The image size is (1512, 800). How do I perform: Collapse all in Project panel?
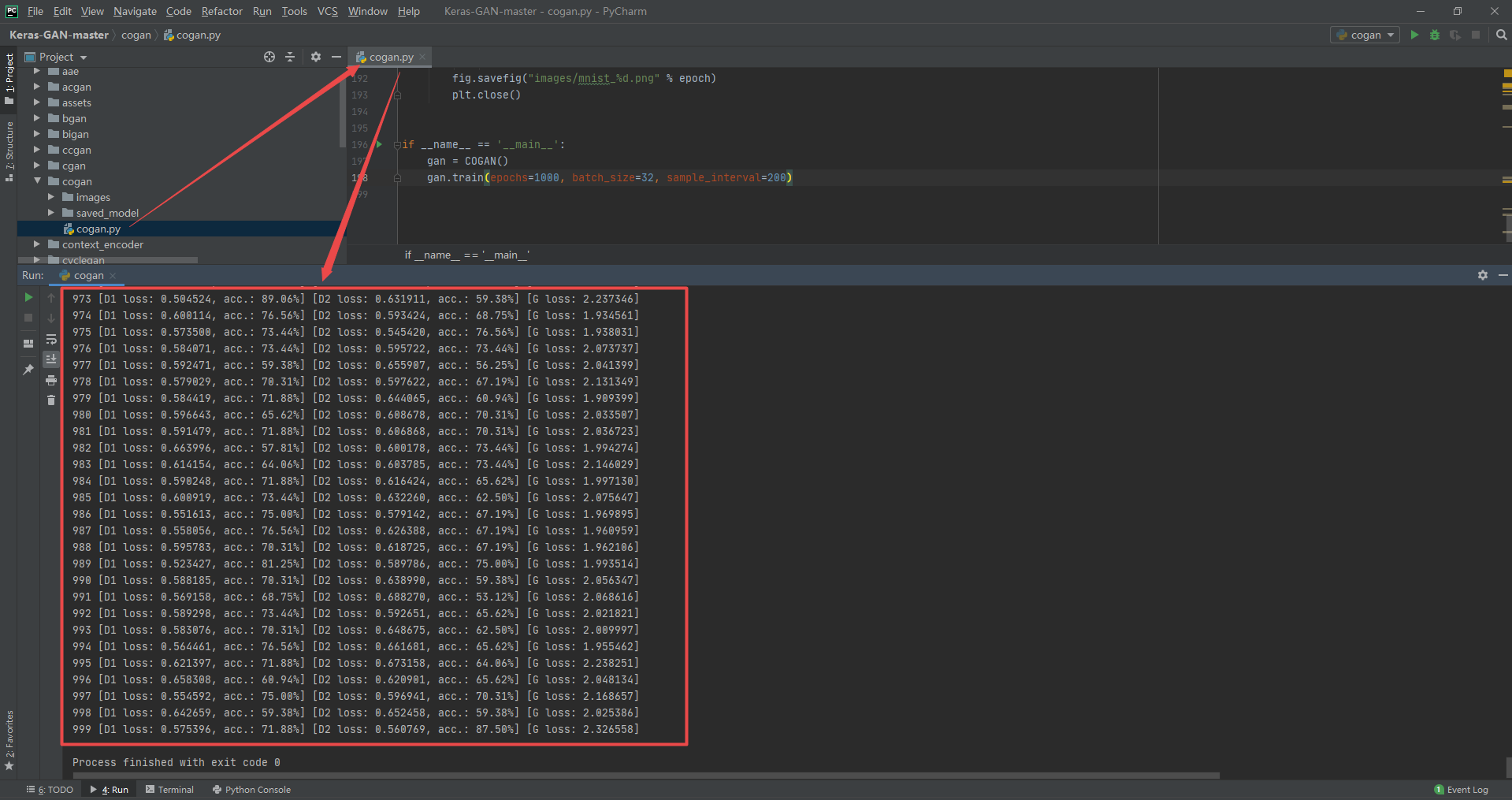(x=290, y=57)
